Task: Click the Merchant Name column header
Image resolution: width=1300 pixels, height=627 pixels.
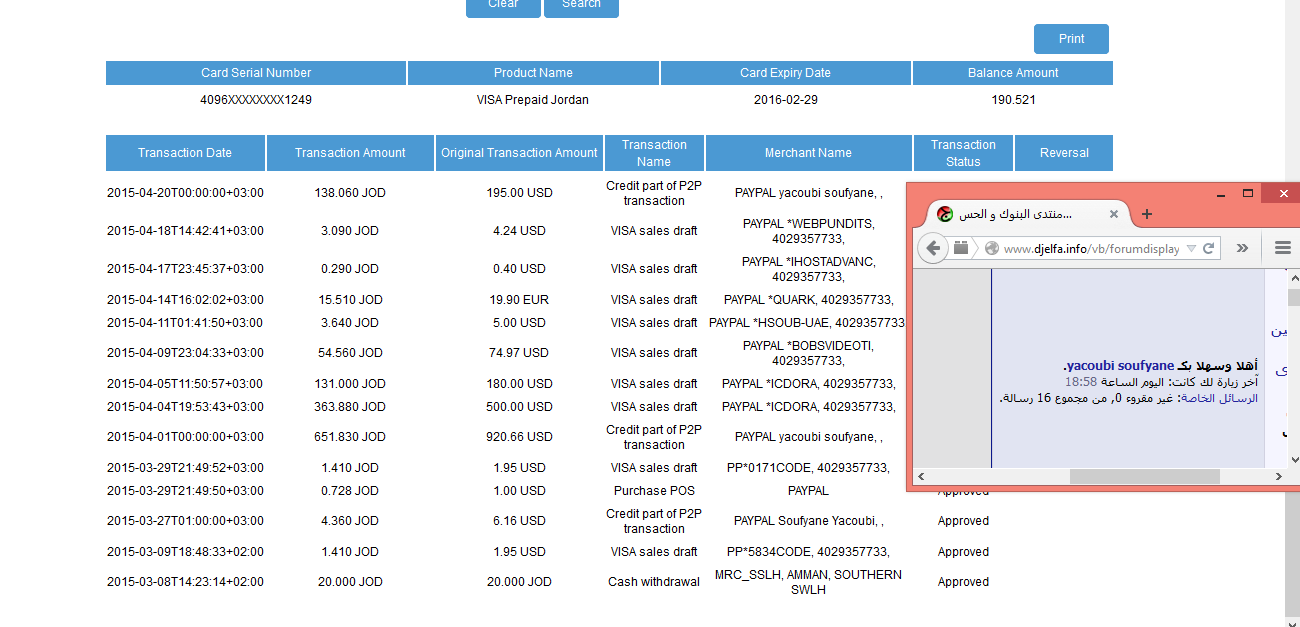Action: pyautogui.click(x=808, y=153)
